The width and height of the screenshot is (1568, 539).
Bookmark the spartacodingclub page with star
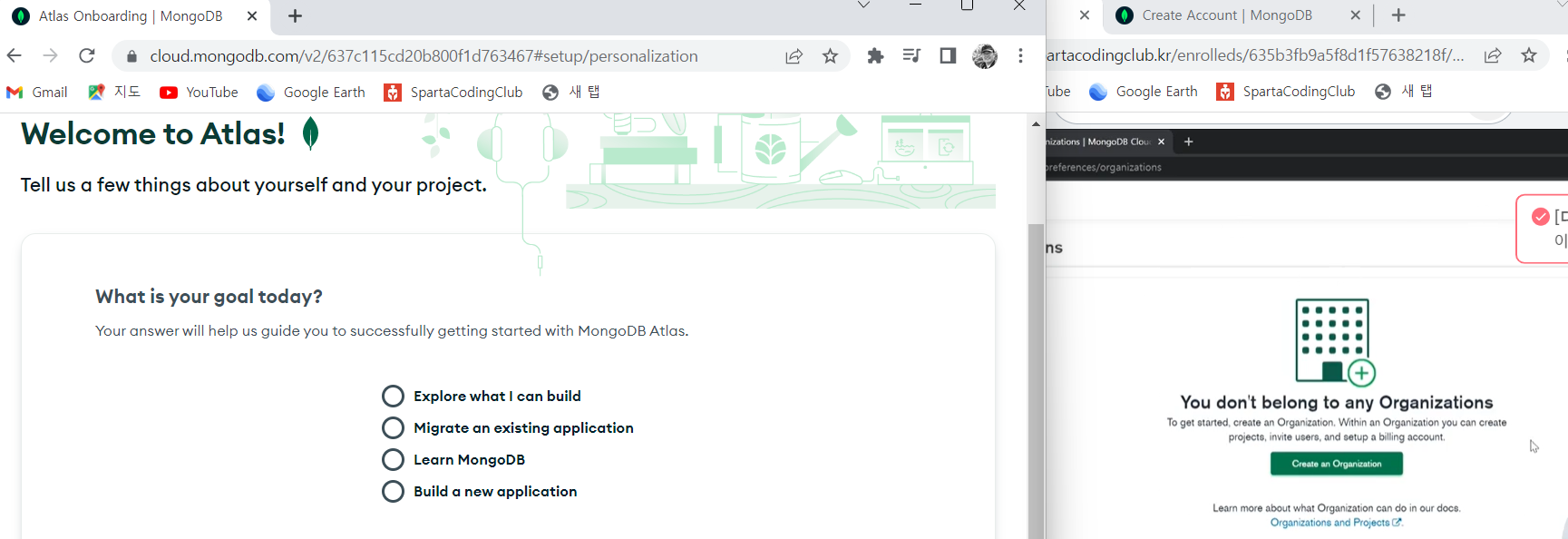1529,55
